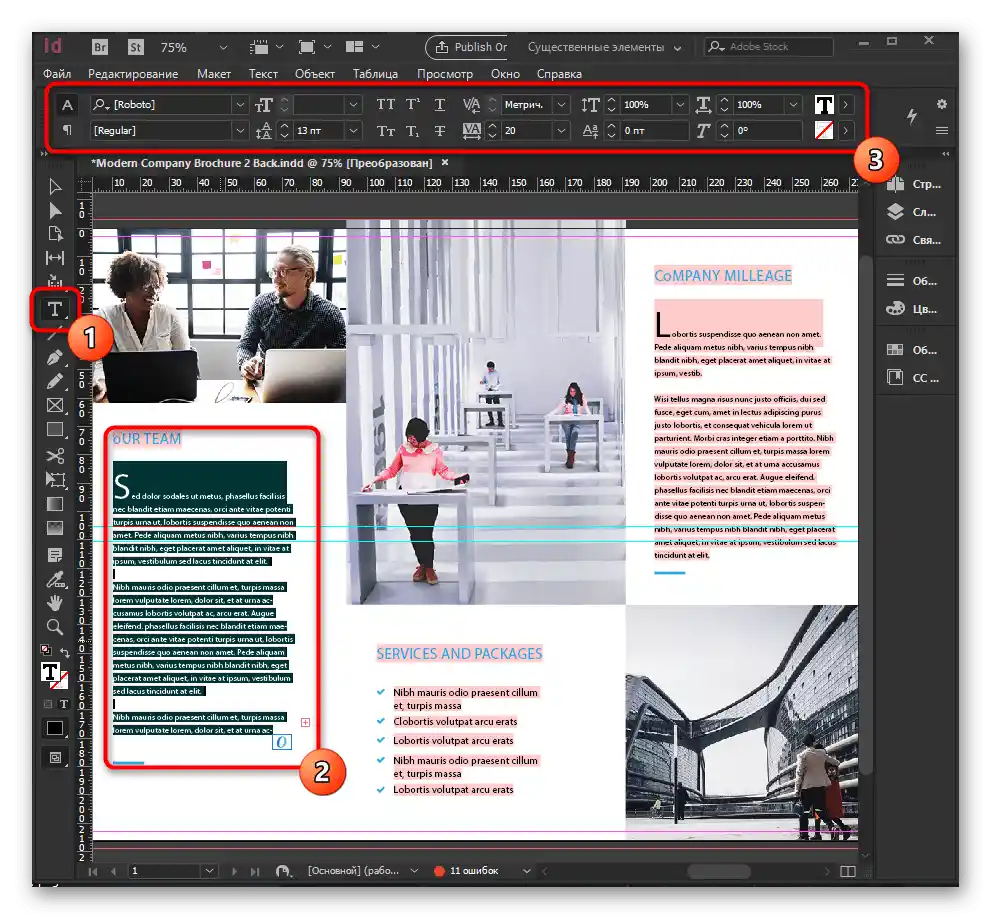Choose the Hand tool

pos(55,602)
